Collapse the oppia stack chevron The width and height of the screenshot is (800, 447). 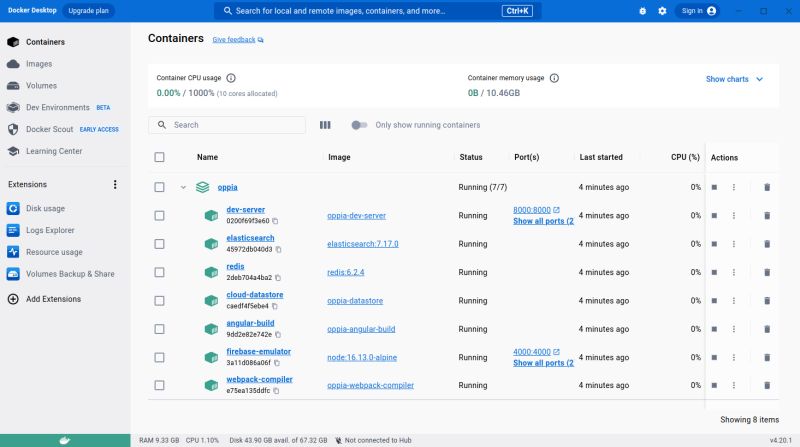click(183, 187)
